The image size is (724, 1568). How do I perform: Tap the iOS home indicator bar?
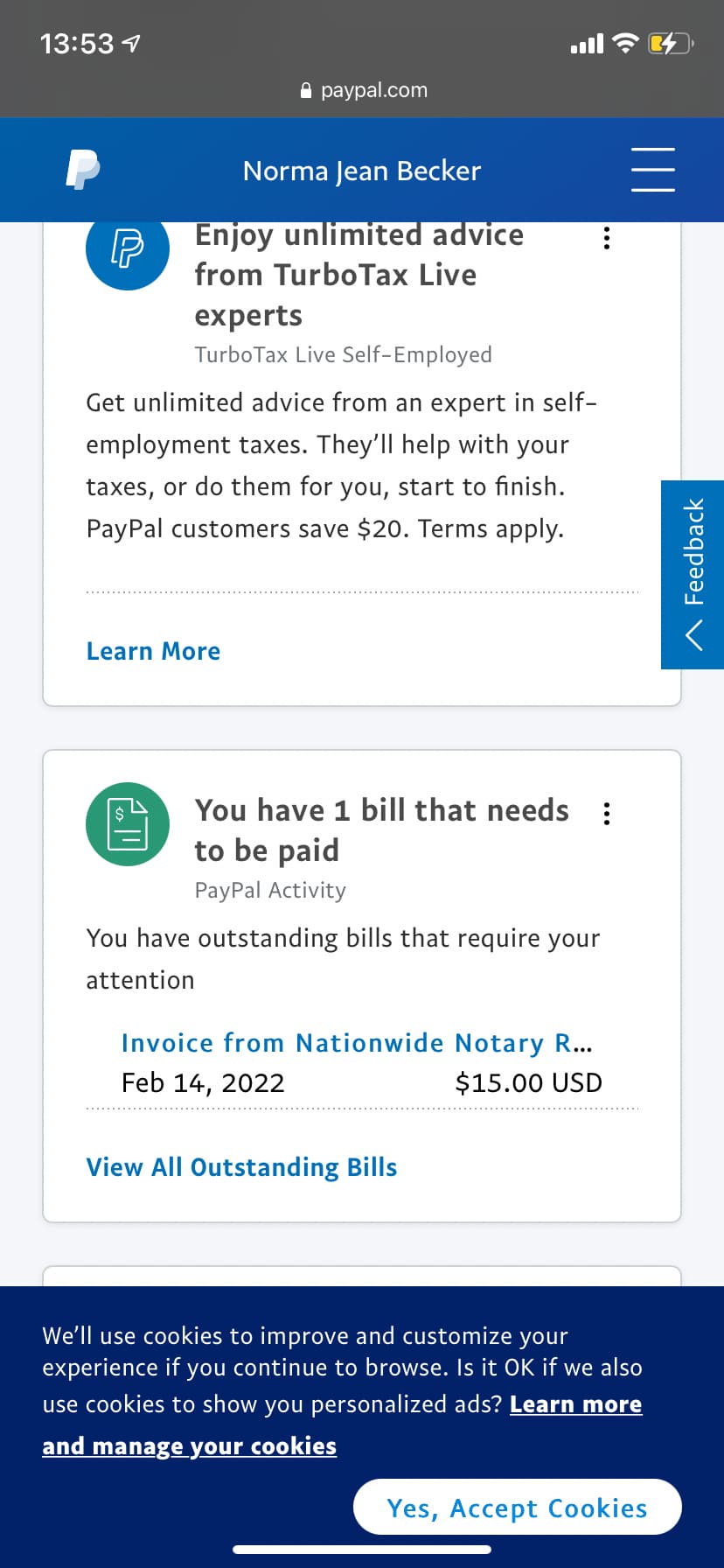362,1550
